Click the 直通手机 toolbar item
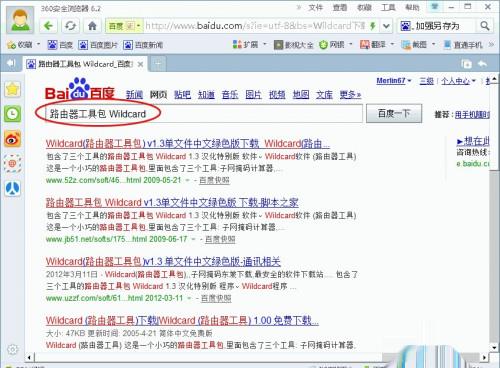Screen dimensions: 500x368 pos(463,45)
